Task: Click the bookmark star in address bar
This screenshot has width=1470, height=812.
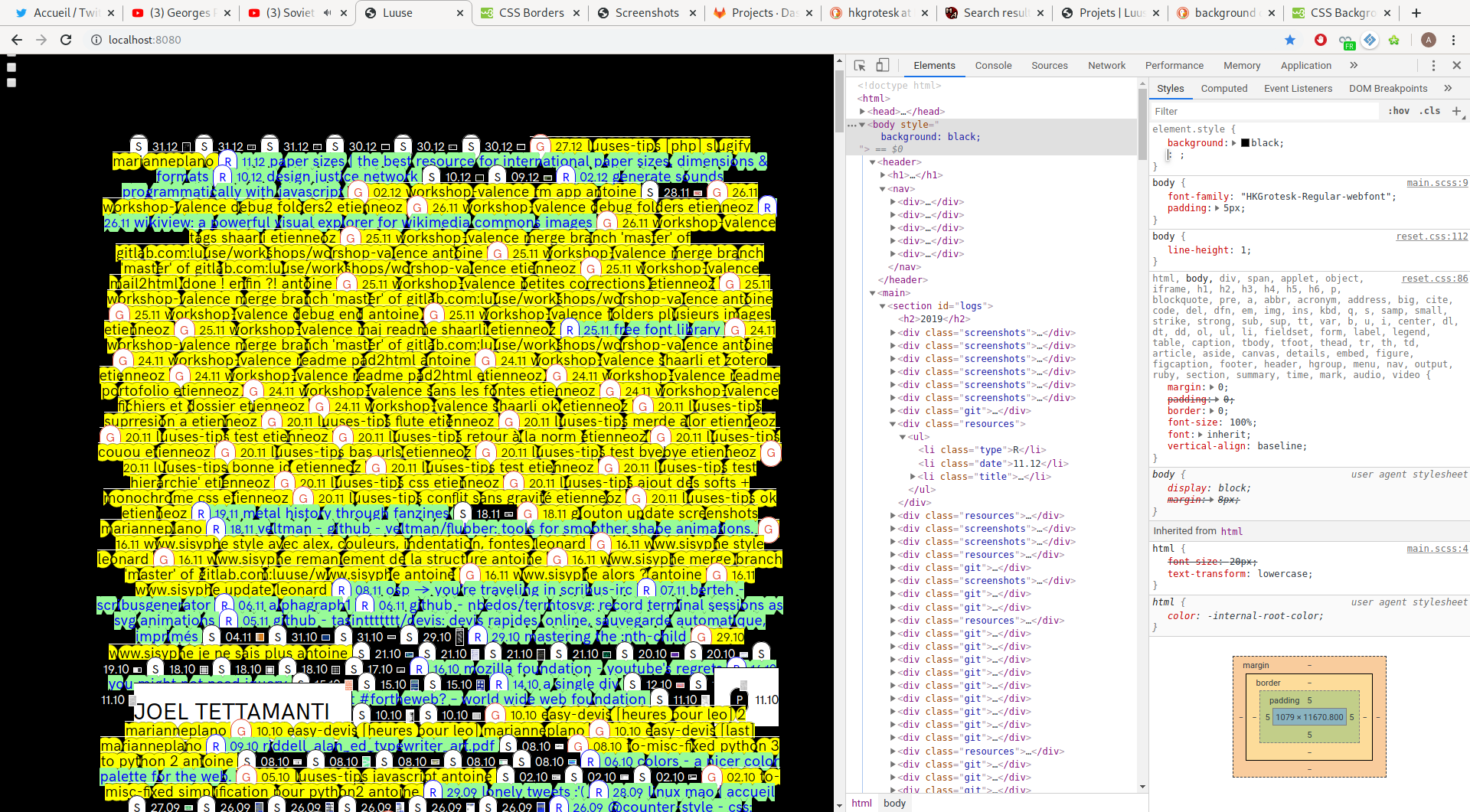Action: click(1290, 40)
